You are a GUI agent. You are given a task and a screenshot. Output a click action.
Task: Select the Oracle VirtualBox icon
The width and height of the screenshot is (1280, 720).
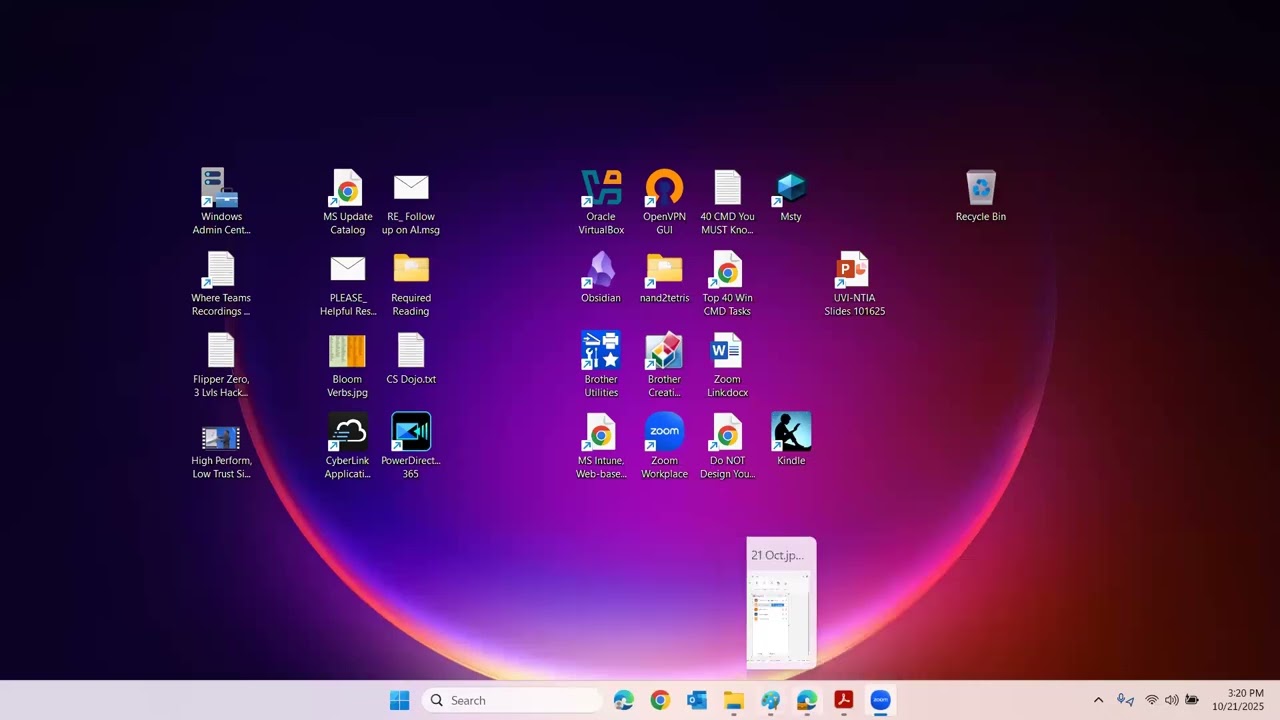(601, 202)
